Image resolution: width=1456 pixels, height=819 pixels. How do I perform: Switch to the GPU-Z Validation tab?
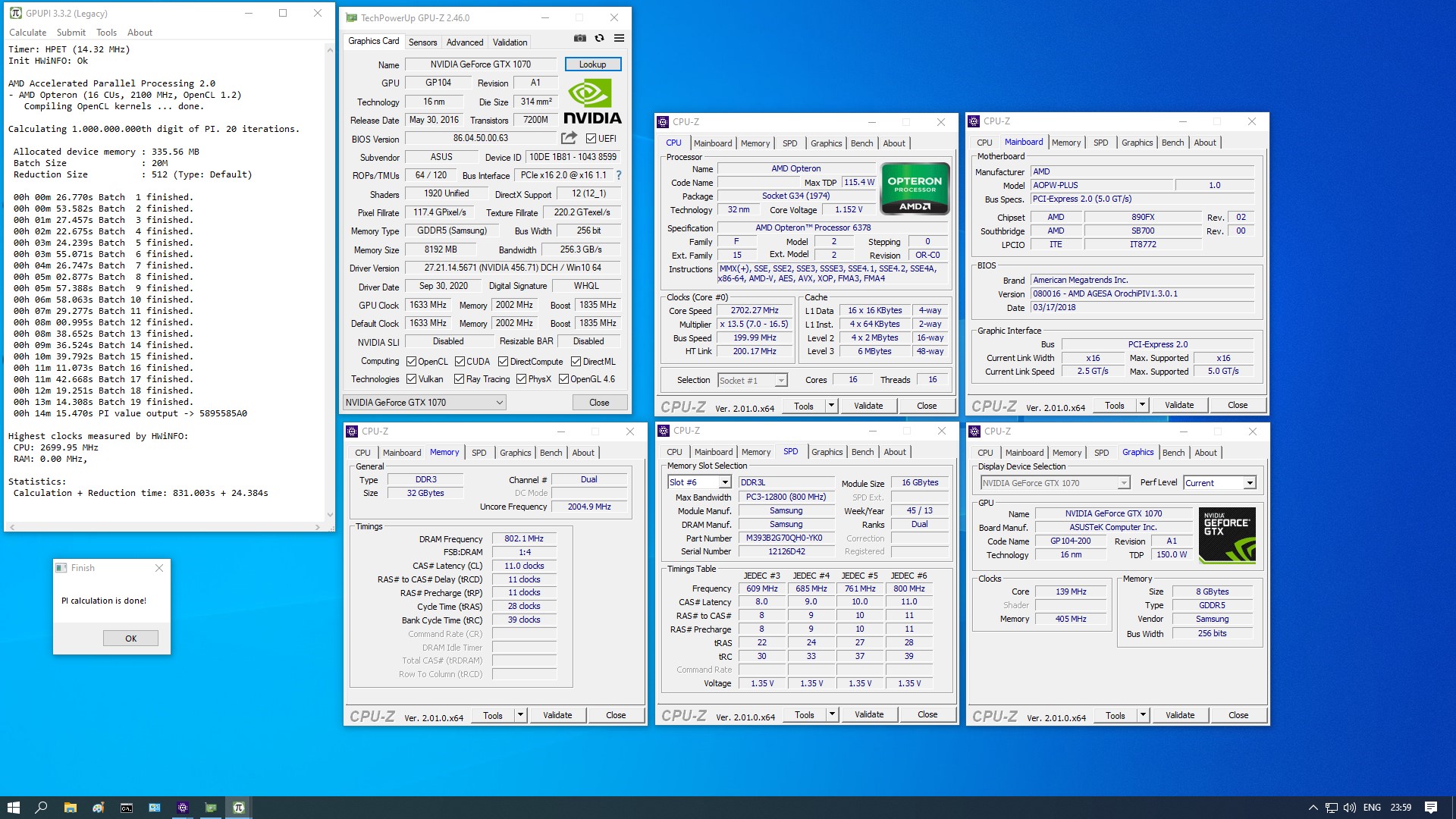[510, 42]
